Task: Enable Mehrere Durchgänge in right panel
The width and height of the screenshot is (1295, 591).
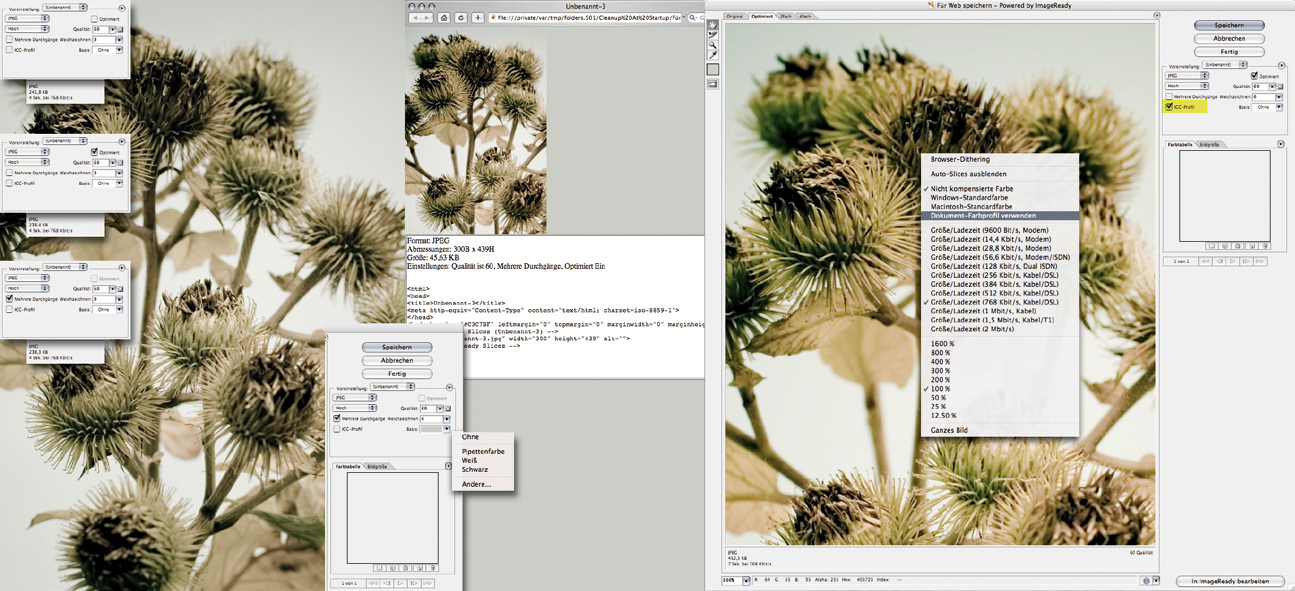Action: coord(1169,96)
